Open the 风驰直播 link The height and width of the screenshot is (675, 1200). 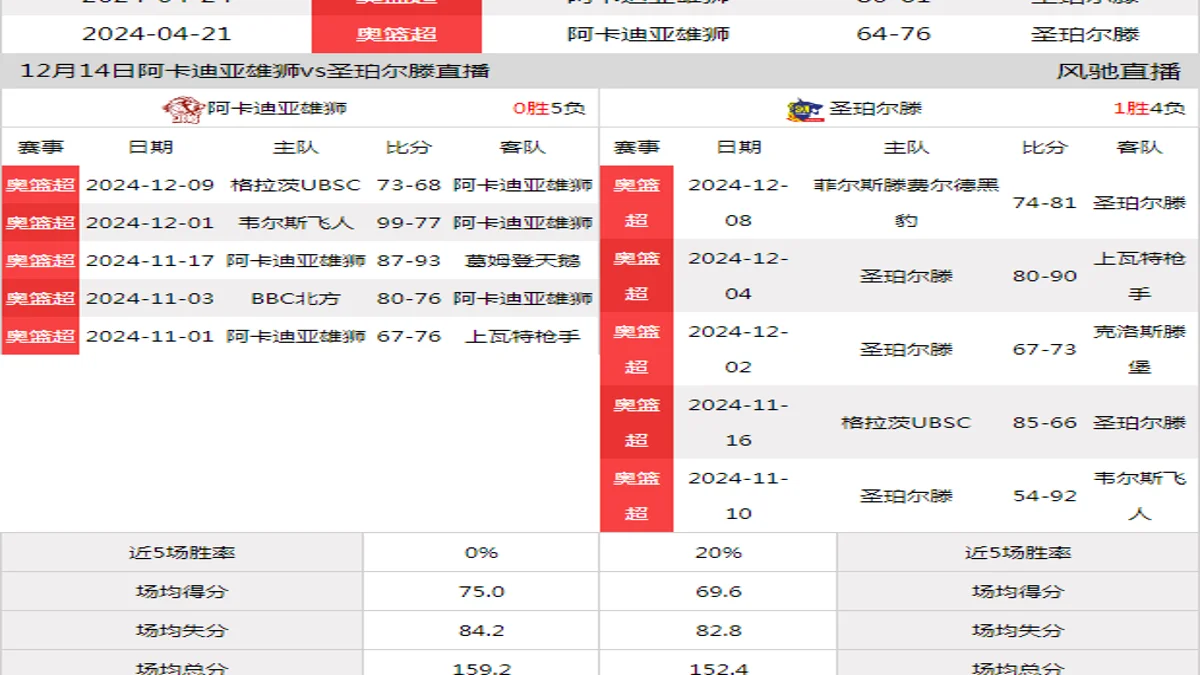pyautogui.click(x=1119, y=71)
